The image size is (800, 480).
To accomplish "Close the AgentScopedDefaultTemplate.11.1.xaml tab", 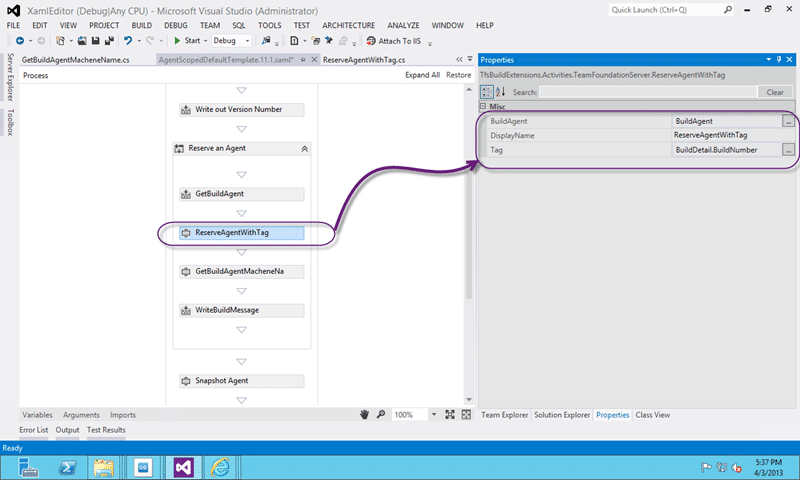I will click(314, 60).
